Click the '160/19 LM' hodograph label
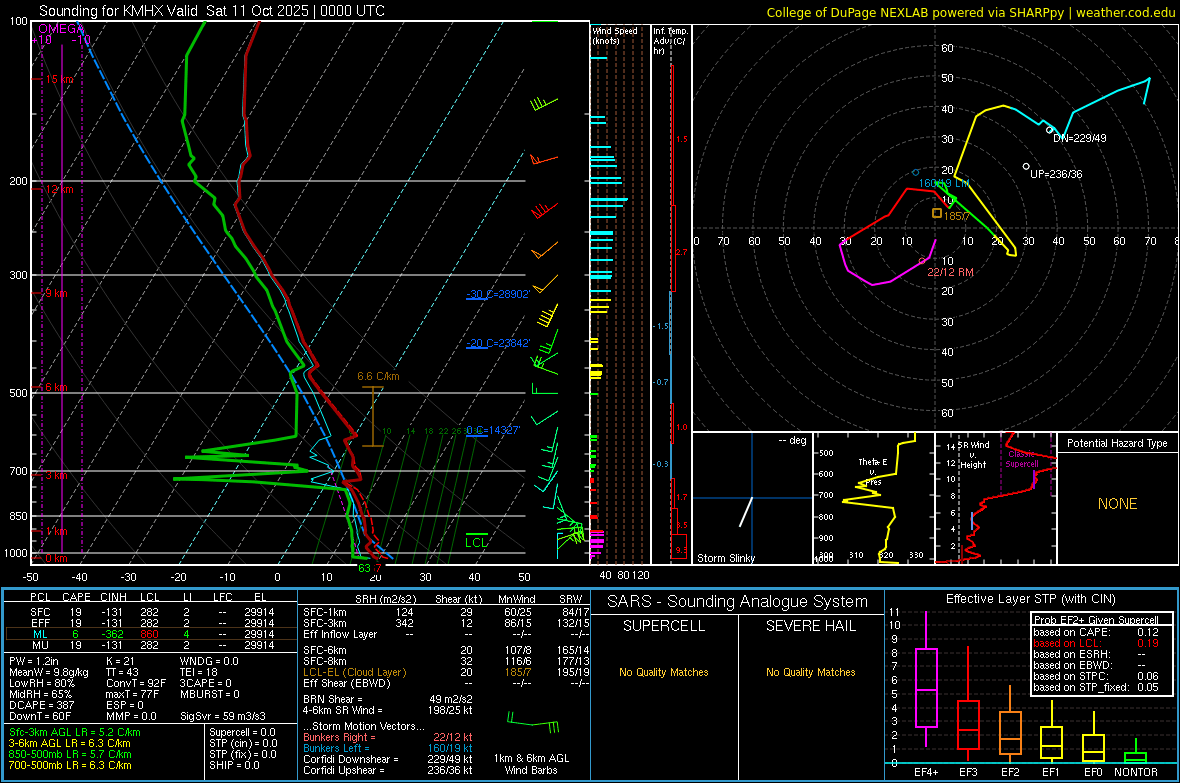 click(944, 183)
